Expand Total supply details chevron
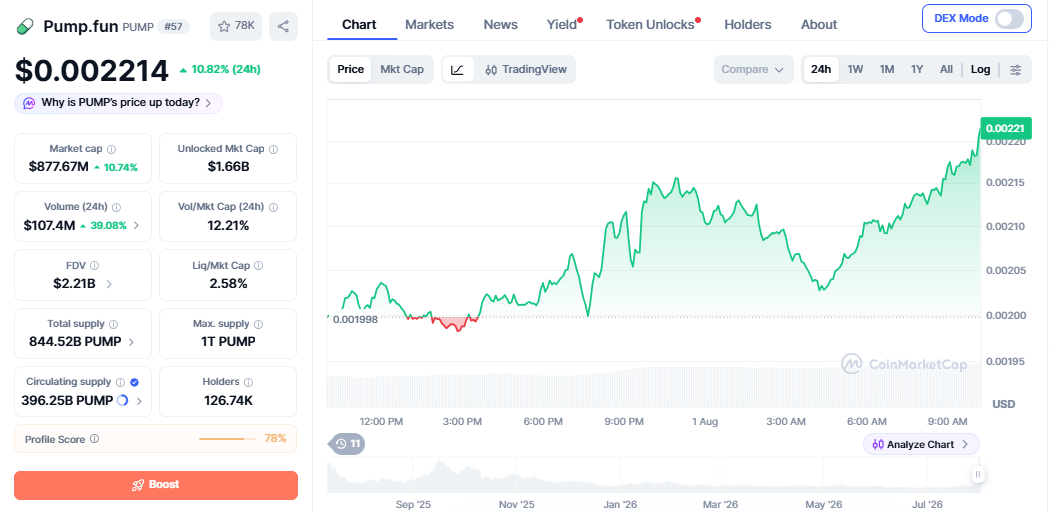 point(131,342)
